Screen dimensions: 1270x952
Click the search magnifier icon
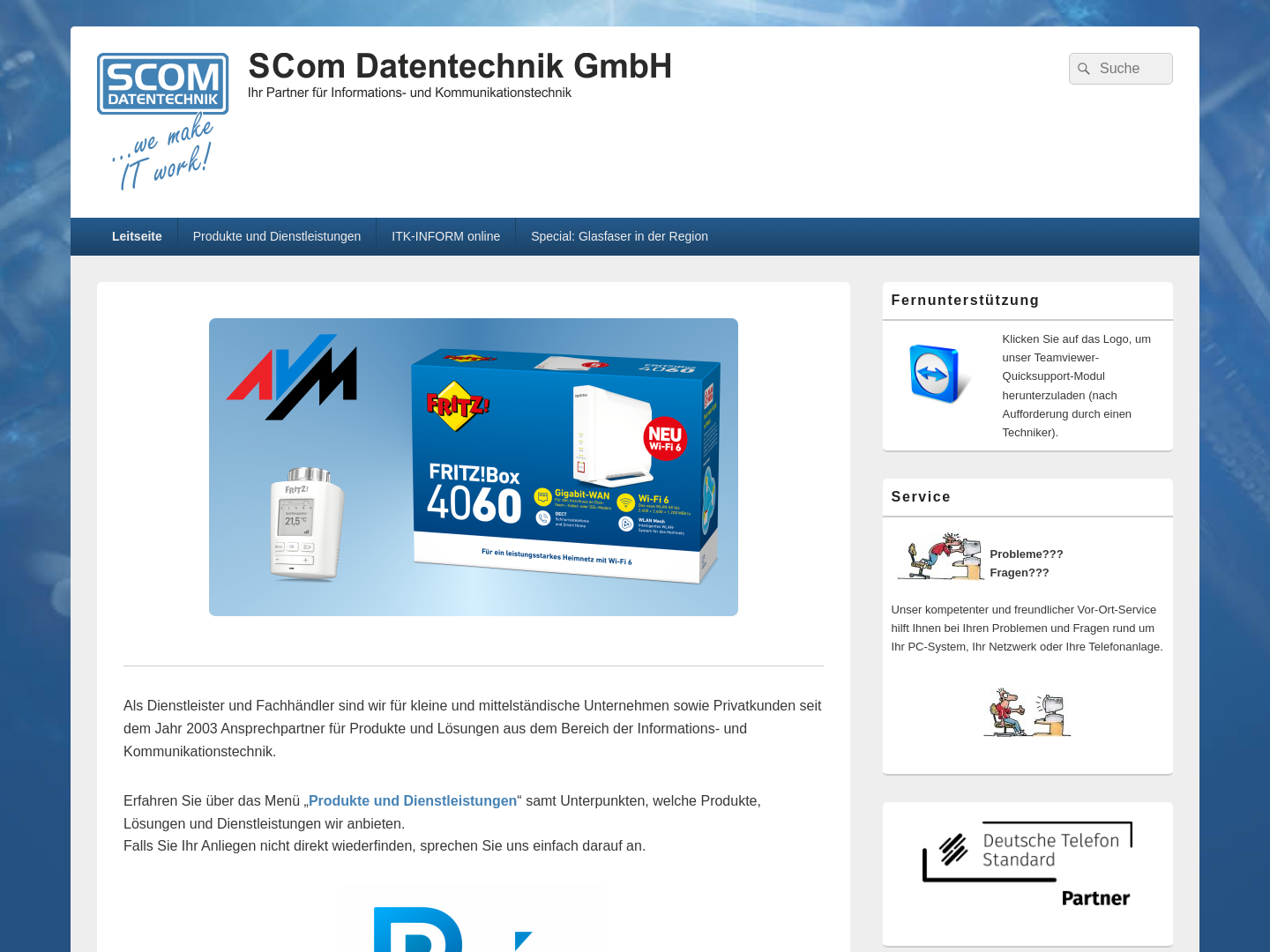coord(1084,69)
